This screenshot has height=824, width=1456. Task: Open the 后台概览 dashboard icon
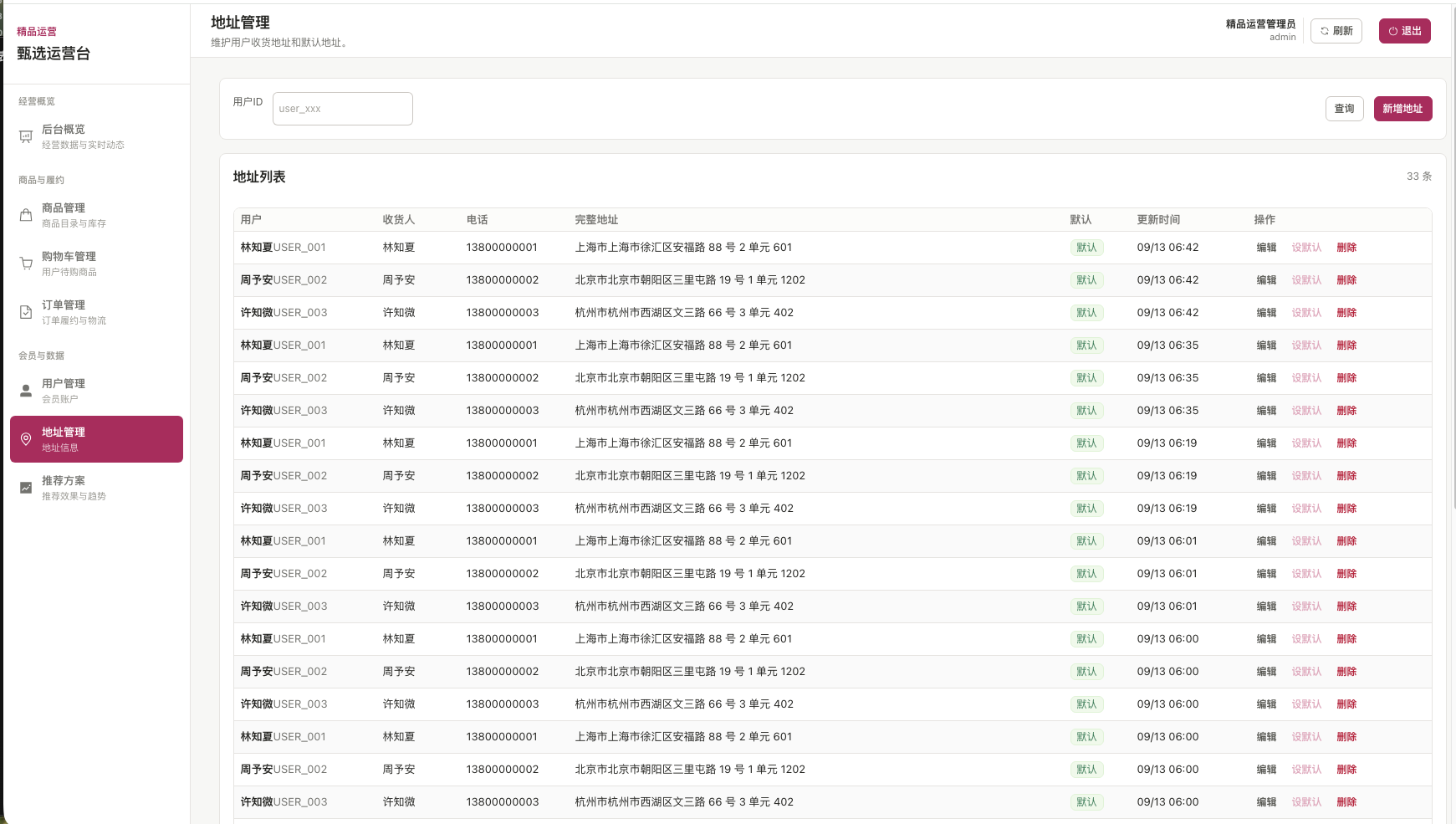pyautogui.click(x=26, y=136)
